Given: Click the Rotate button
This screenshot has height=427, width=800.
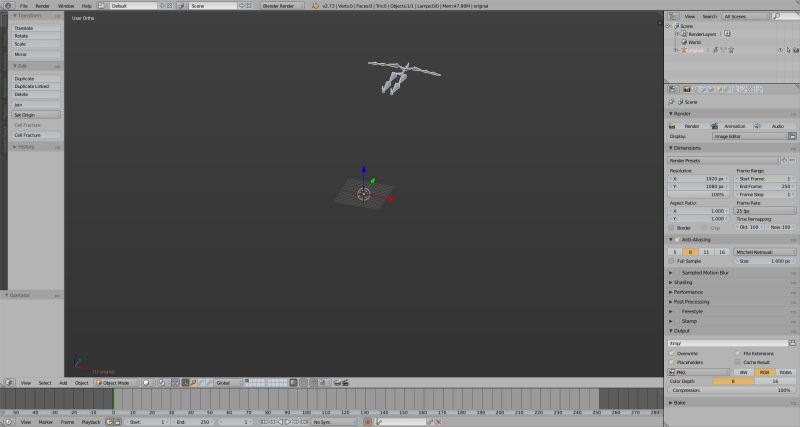Looking at the screenshot, I should click(x=36, y=36).
